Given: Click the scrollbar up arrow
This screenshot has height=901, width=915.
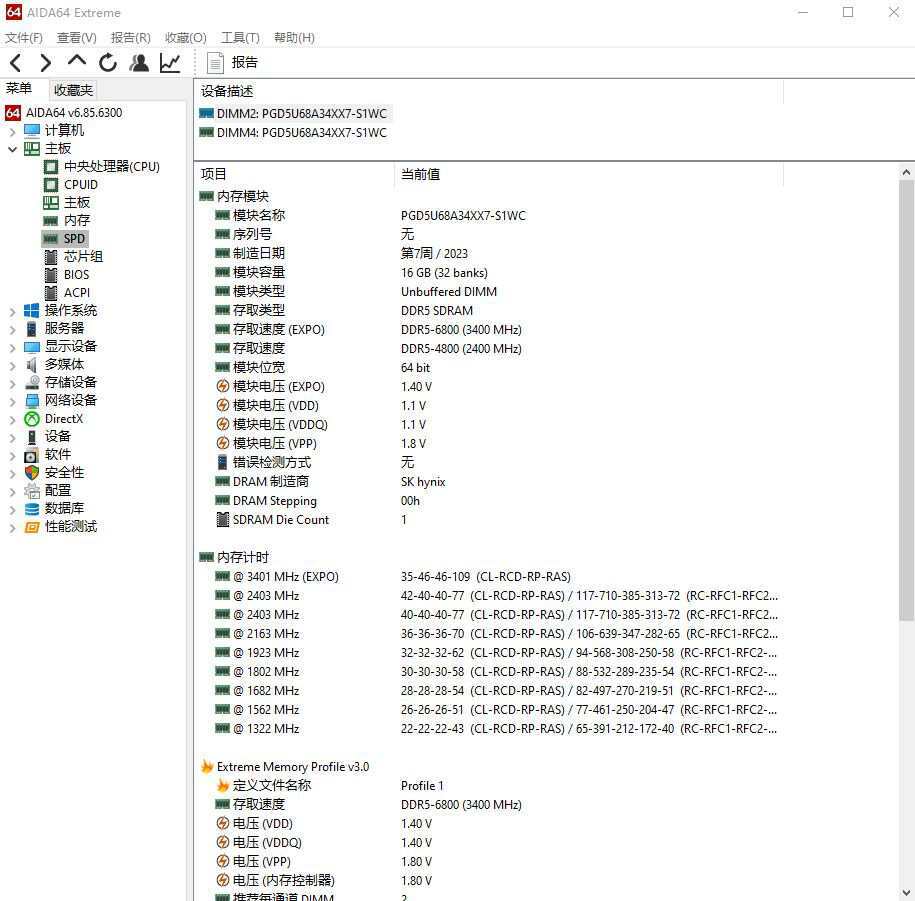Looking at the screenshot, I should (x=906, y=172).
